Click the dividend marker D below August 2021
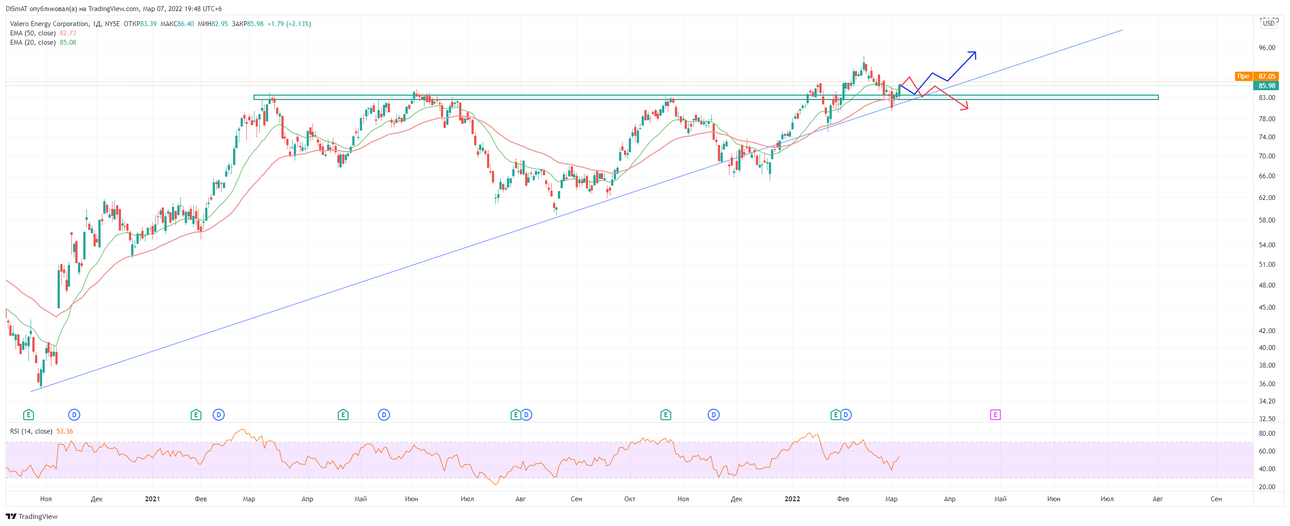Viewport: 1290px width, 526px height. point(527,414)
